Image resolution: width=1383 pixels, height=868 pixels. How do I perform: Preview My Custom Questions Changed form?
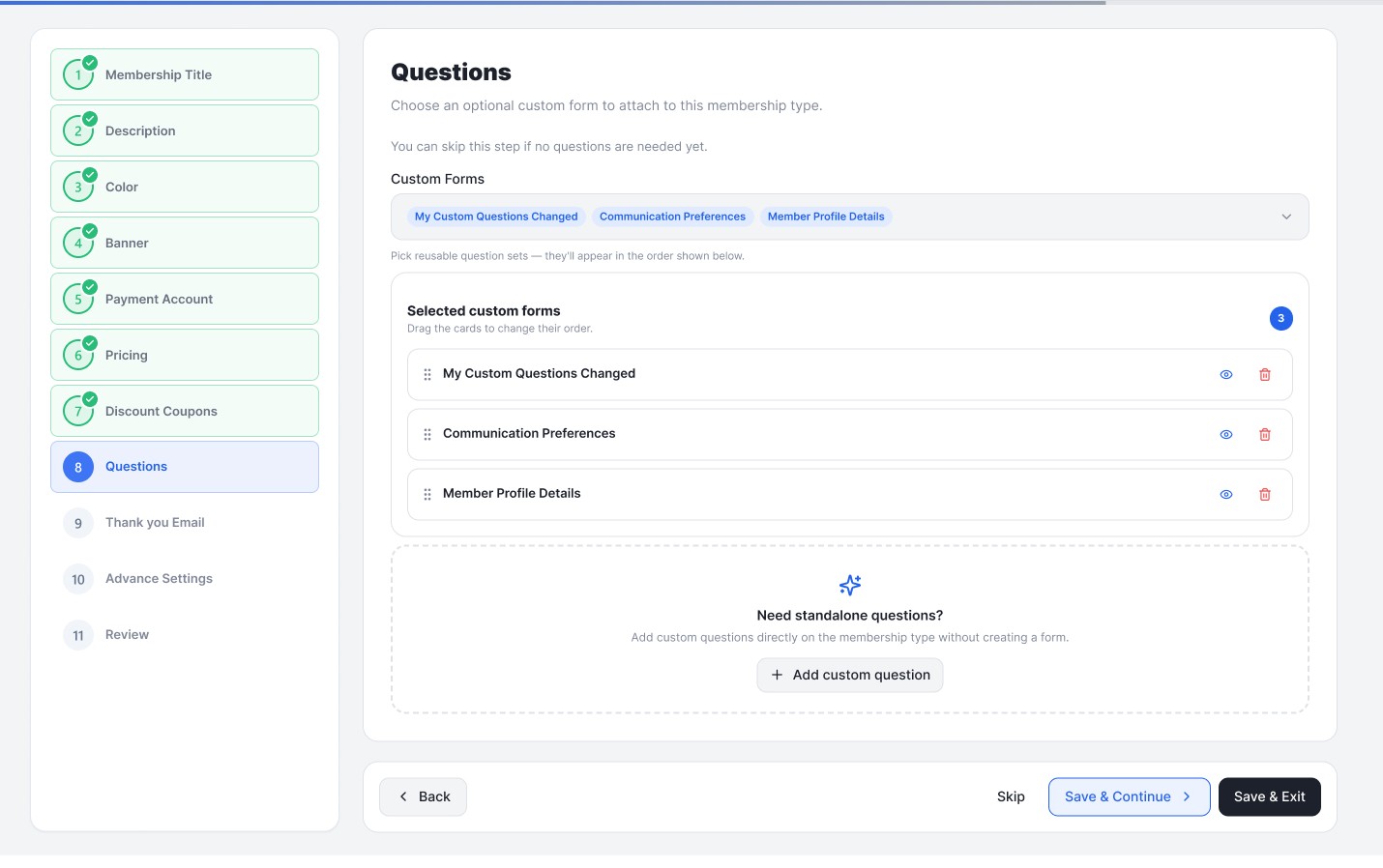1226,375
